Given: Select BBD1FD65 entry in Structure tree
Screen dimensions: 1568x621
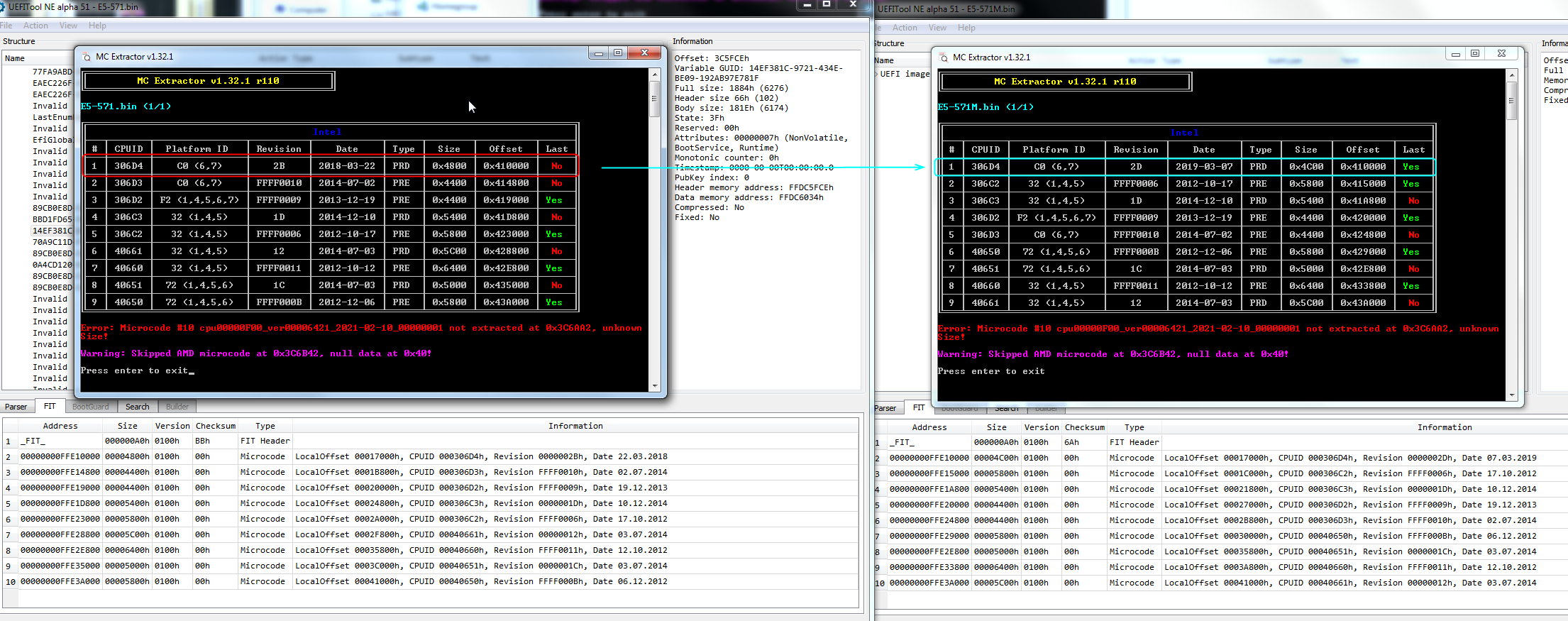Looking at the screenshot, I should click(x=53, y=219).
